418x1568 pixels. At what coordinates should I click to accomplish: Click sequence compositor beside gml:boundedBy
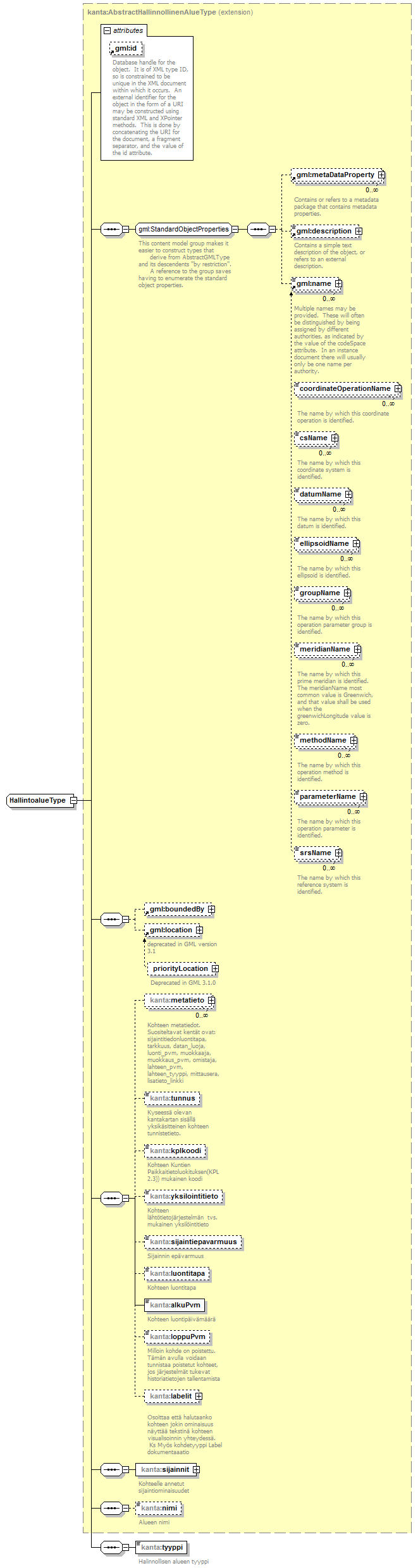click(x=112, y=919)
